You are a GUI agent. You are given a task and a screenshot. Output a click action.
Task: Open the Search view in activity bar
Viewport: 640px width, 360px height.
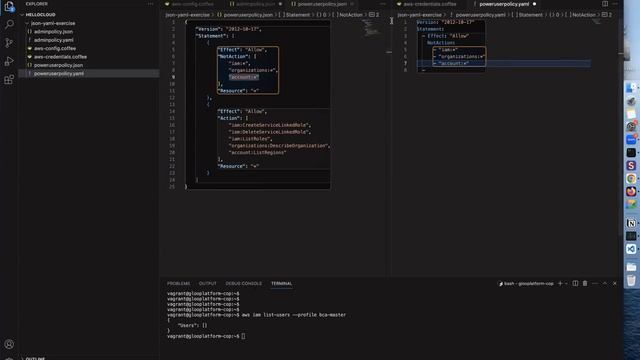tap(9, 24)
